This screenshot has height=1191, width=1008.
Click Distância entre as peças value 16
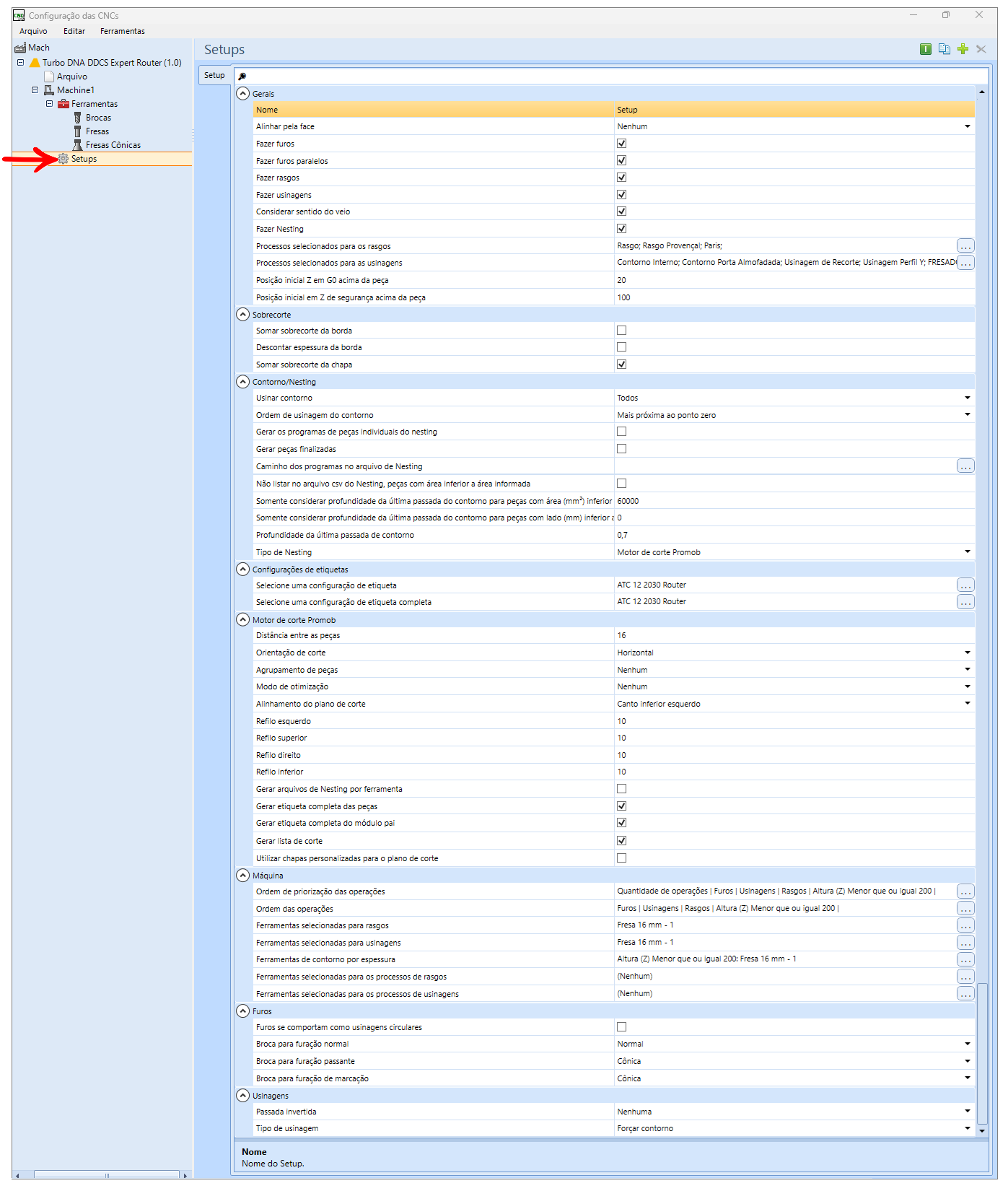click(794, 636)
